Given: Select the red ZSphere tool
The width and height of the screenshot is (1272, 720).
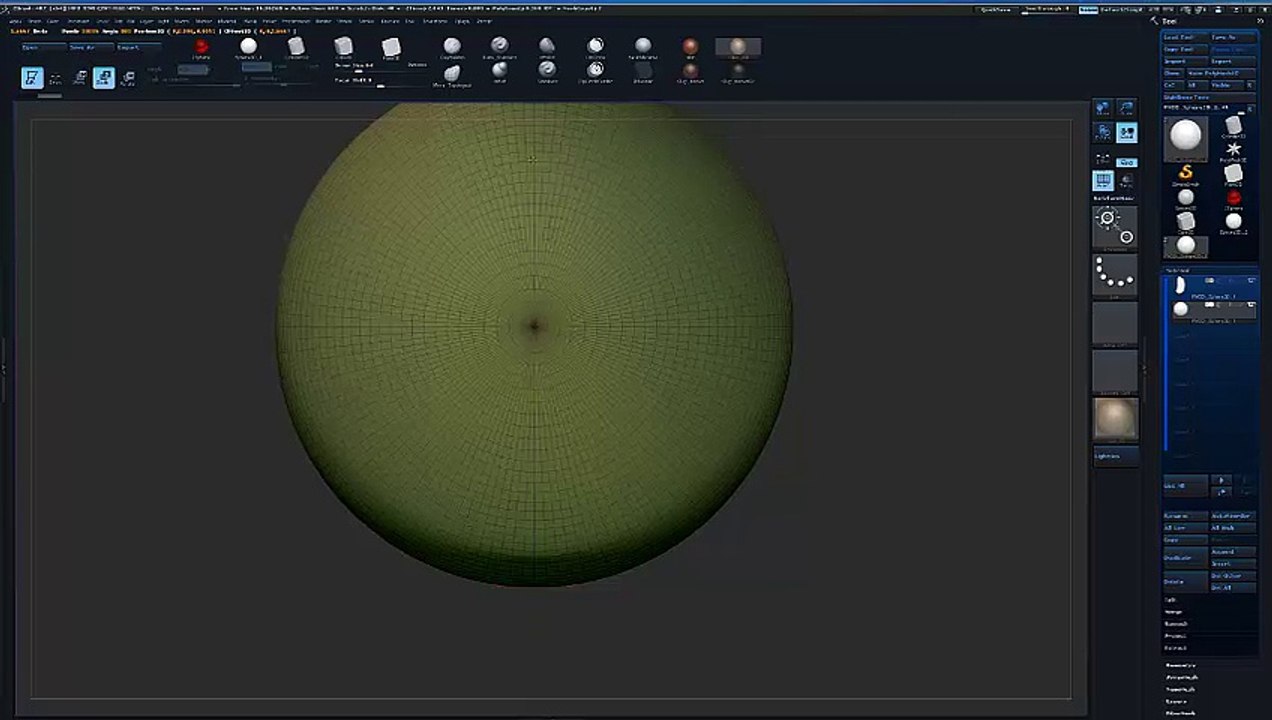Looking at the screenshot, I should click(x=1234, y=198).
